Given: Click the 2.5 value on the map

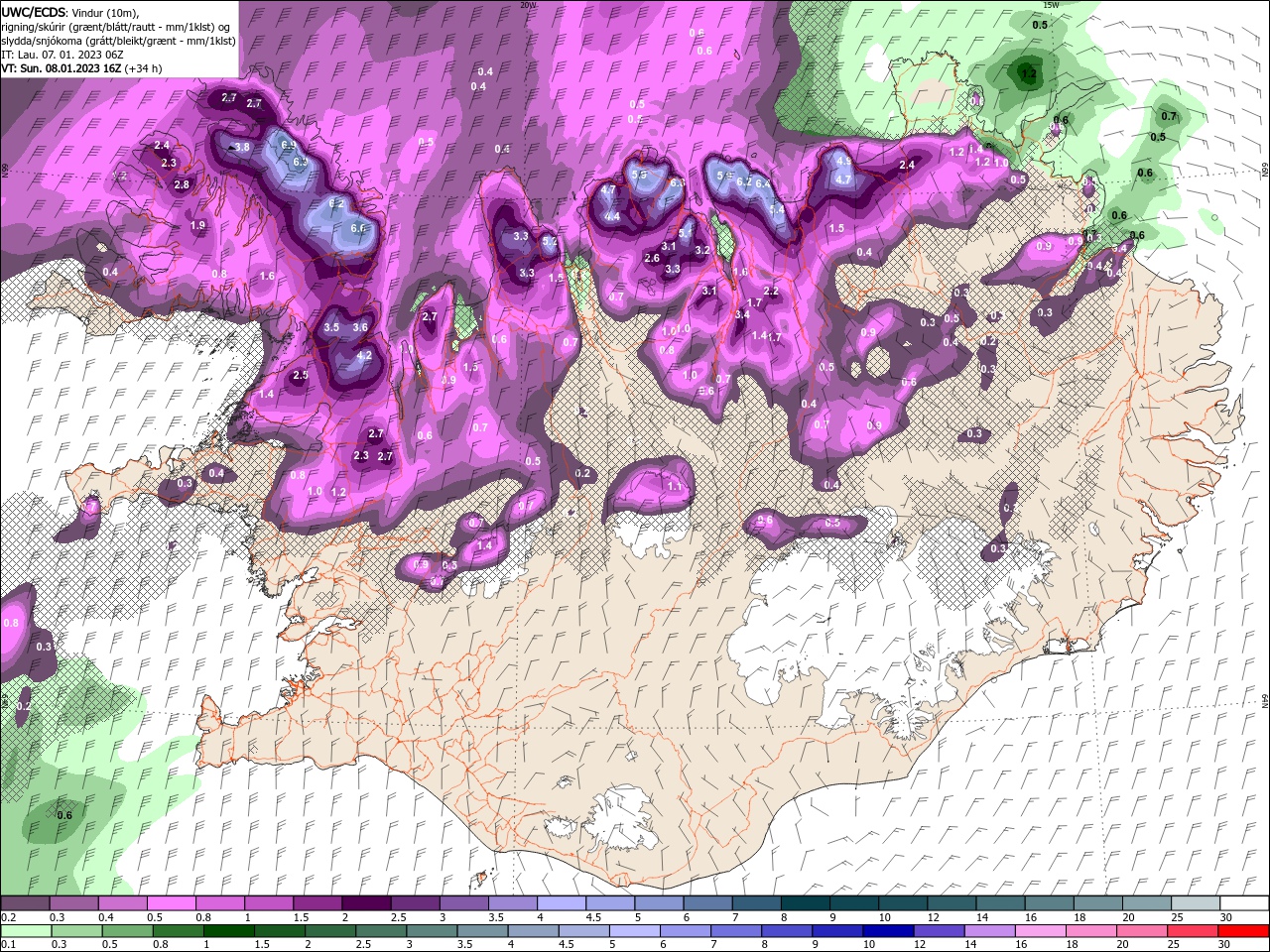Looking at the screenshot, I should coord(301,376).
